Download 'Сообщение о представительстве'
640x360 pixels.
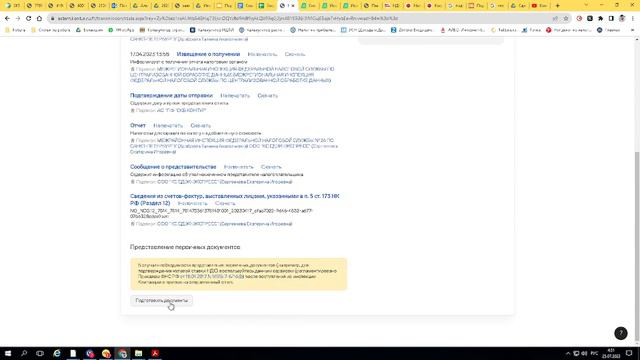(x=271, y=167)
